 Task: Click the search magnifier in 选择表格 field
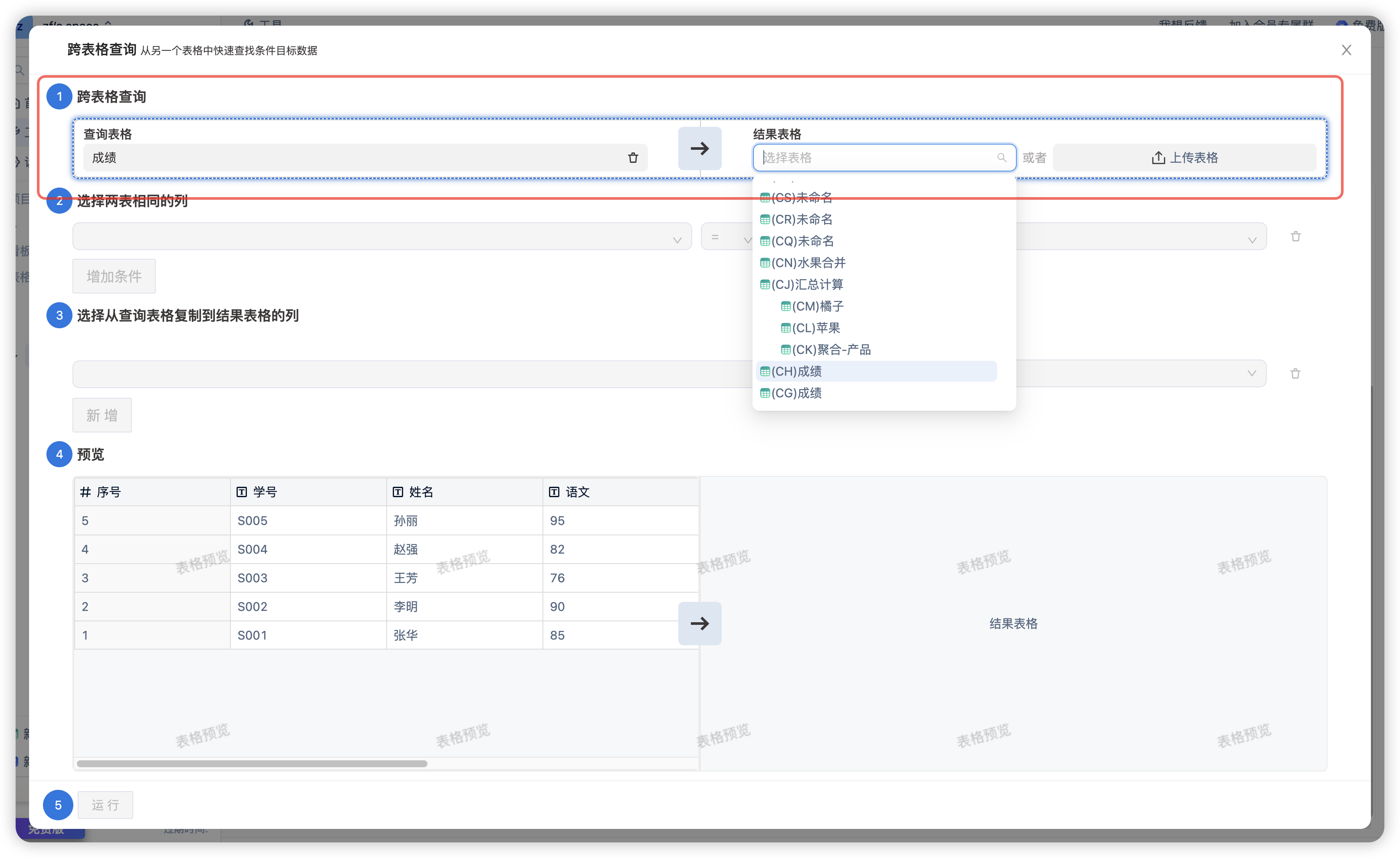coord(1001,158)
